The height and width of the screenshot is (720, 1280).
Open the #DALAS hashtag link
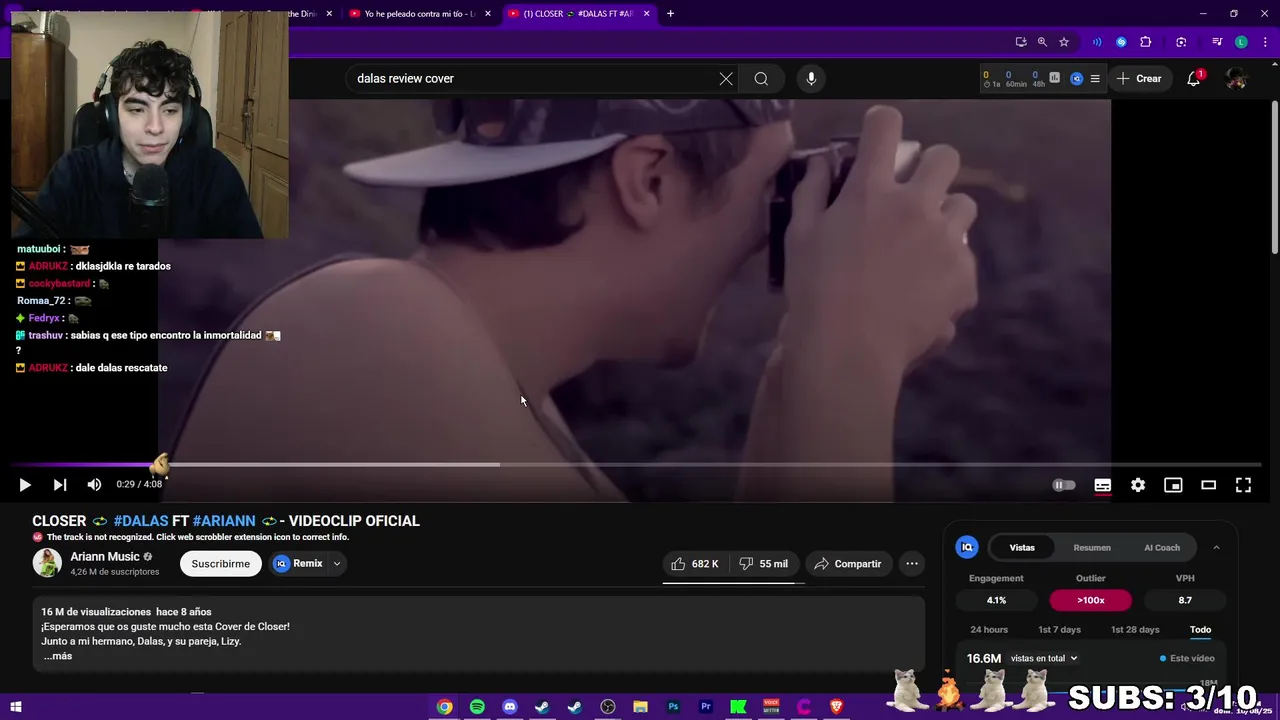tap(141, 521)
